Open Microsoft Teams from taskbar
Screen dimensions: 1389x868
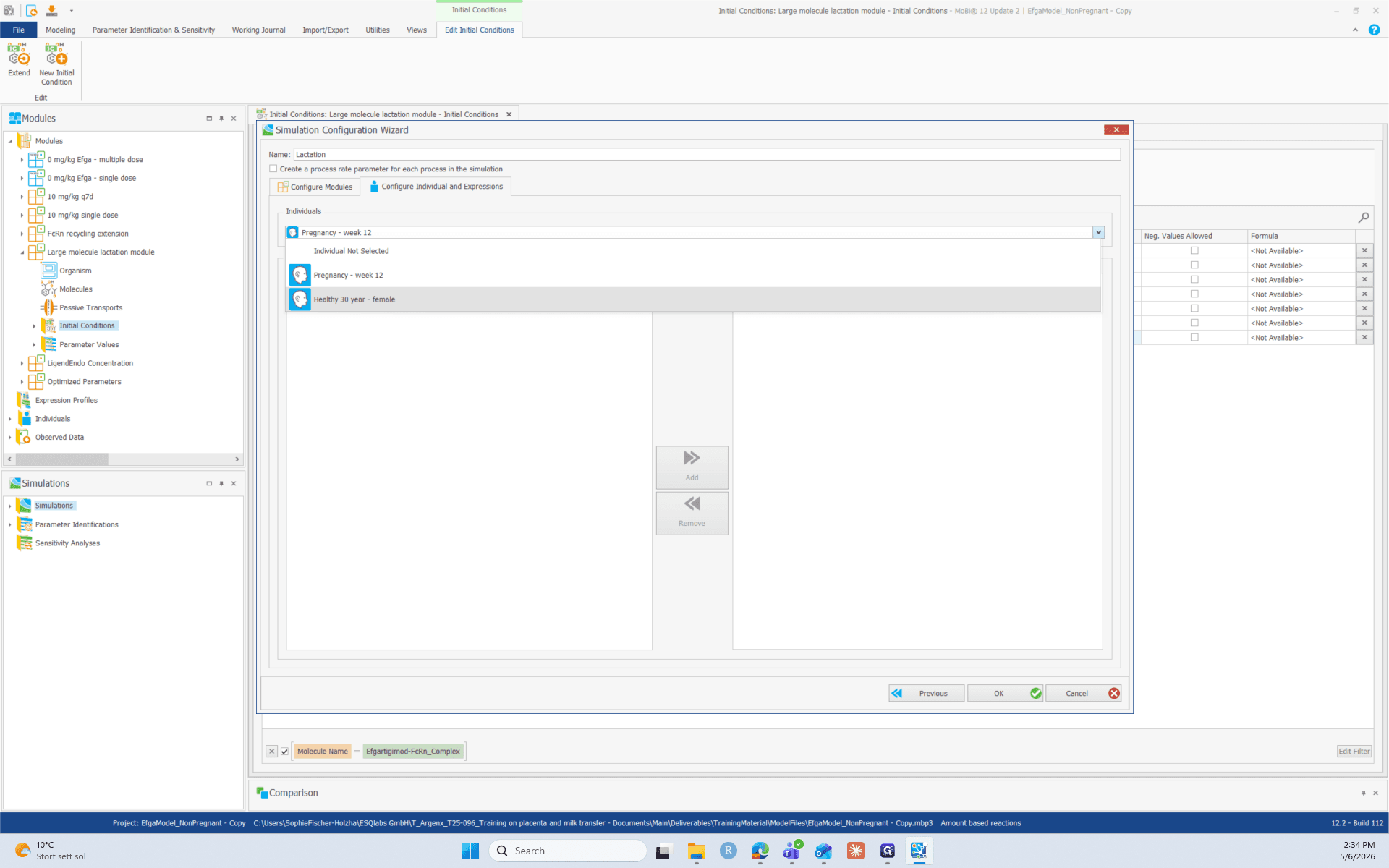pyautogui.click(x=792, y=851)
